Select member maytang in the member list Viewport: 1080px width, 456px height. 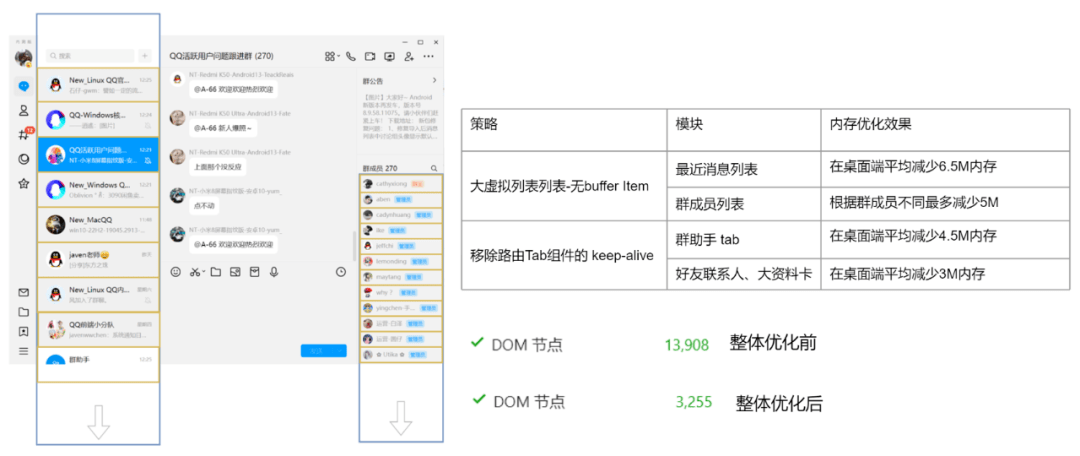pyautogui.click(x=401, y=277)
